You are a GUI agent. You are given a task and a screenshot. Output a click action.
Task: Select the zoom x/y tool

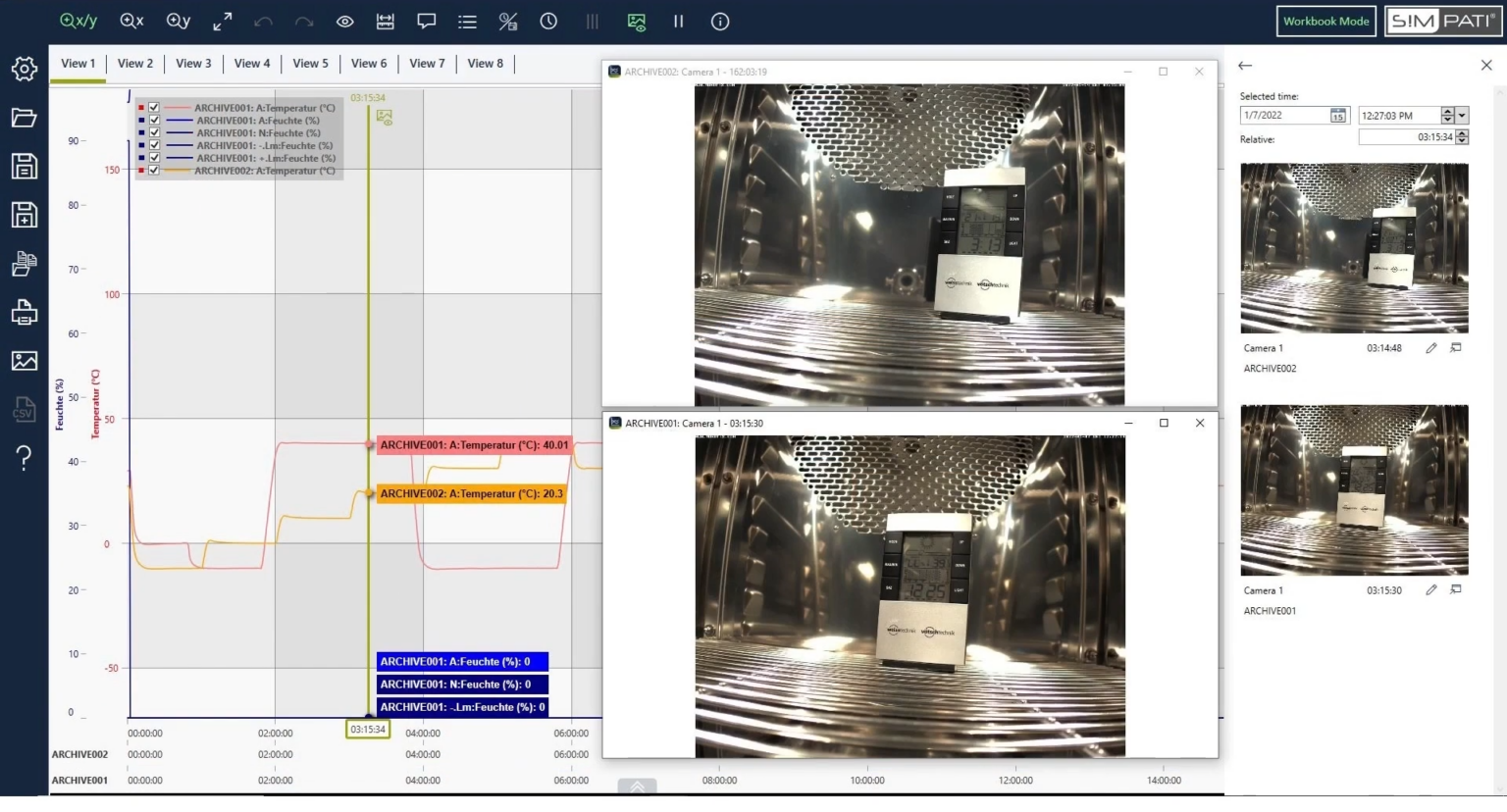[78, 21]
